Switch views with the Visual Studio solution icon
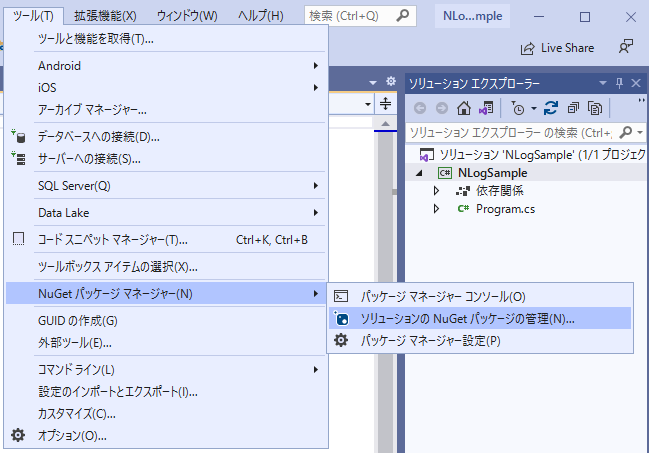Image resolution: width=649 pixels, height=453 pixels. [486, 108]
